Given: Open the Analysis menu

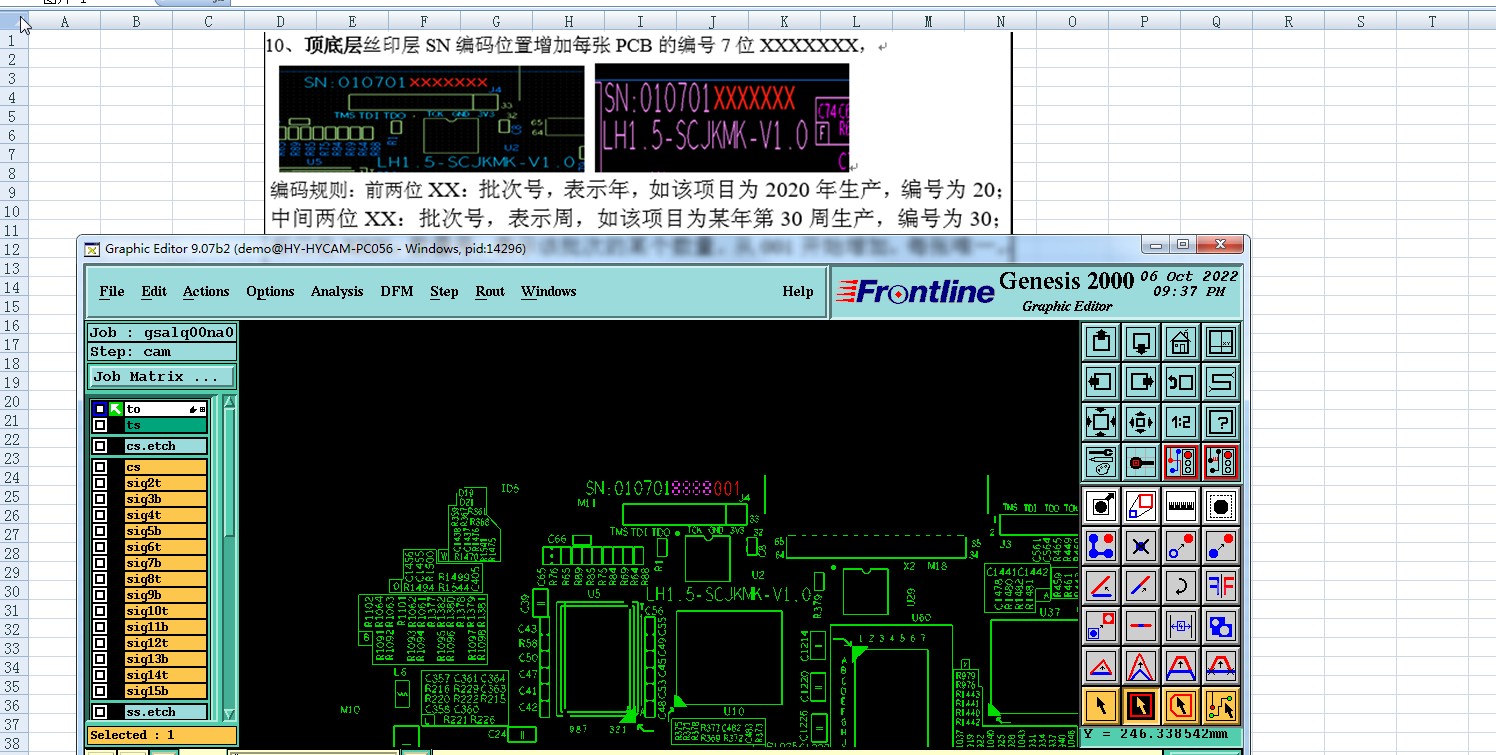Looking at the screenshot, I should coord(337,291).
